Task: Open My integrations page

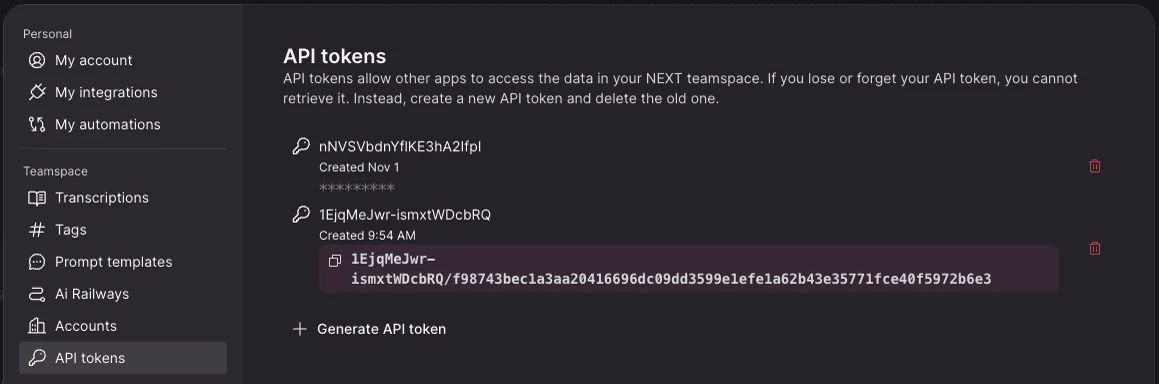Action: 123,92
